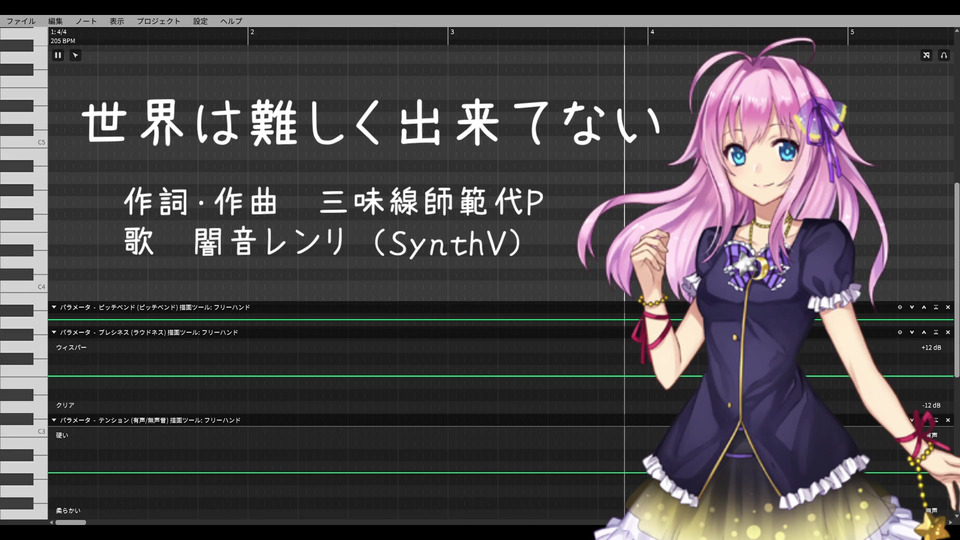Click horizontal scrollbar left arrow
Image resolution: width=960 pixels, height=540 pixels.
pos(51,522)
